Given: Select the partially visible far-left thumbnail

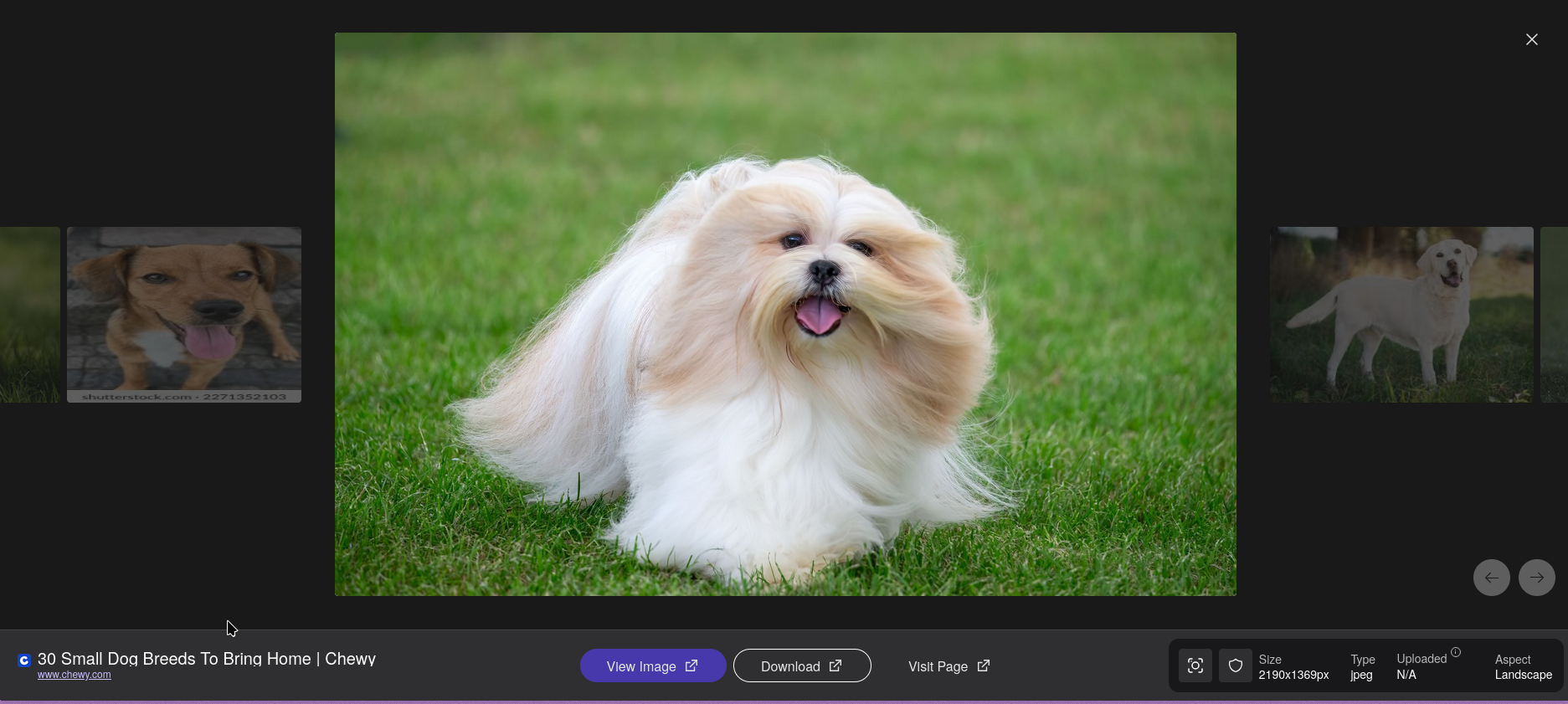Looking at the screenshot, I should [29, 315].
